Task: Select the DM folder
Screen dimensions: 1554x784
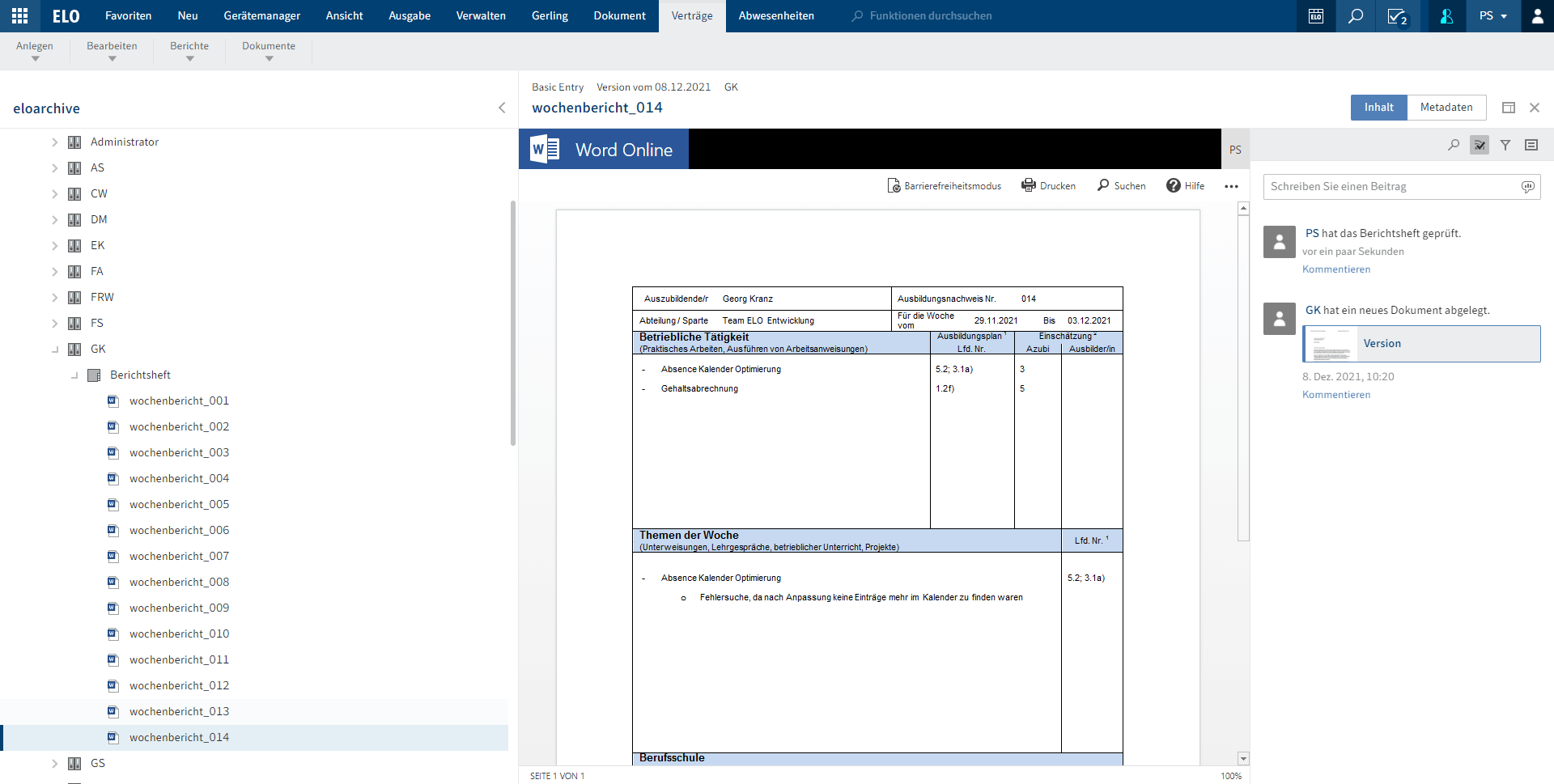Action: pyautogui.click(x=99, y=220)
